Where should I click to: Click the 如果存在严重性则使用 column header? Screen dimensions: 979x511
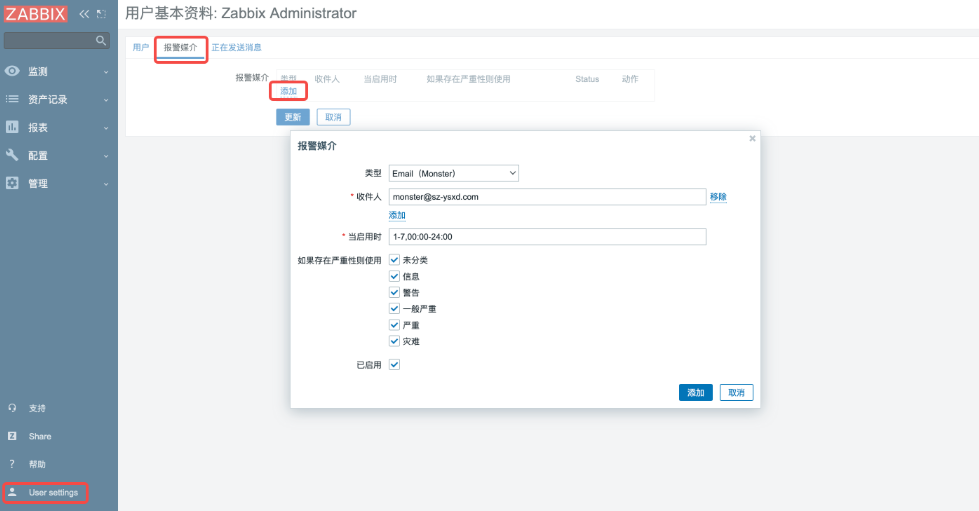click(468, 79)
